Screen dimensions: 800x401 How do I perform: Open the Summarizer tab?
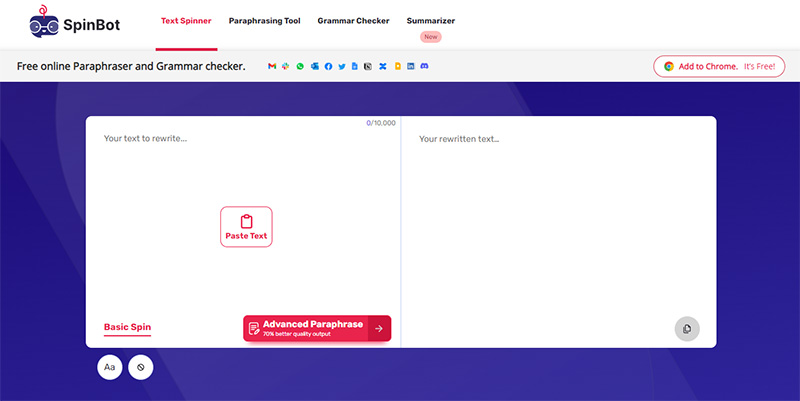(431, 21)
